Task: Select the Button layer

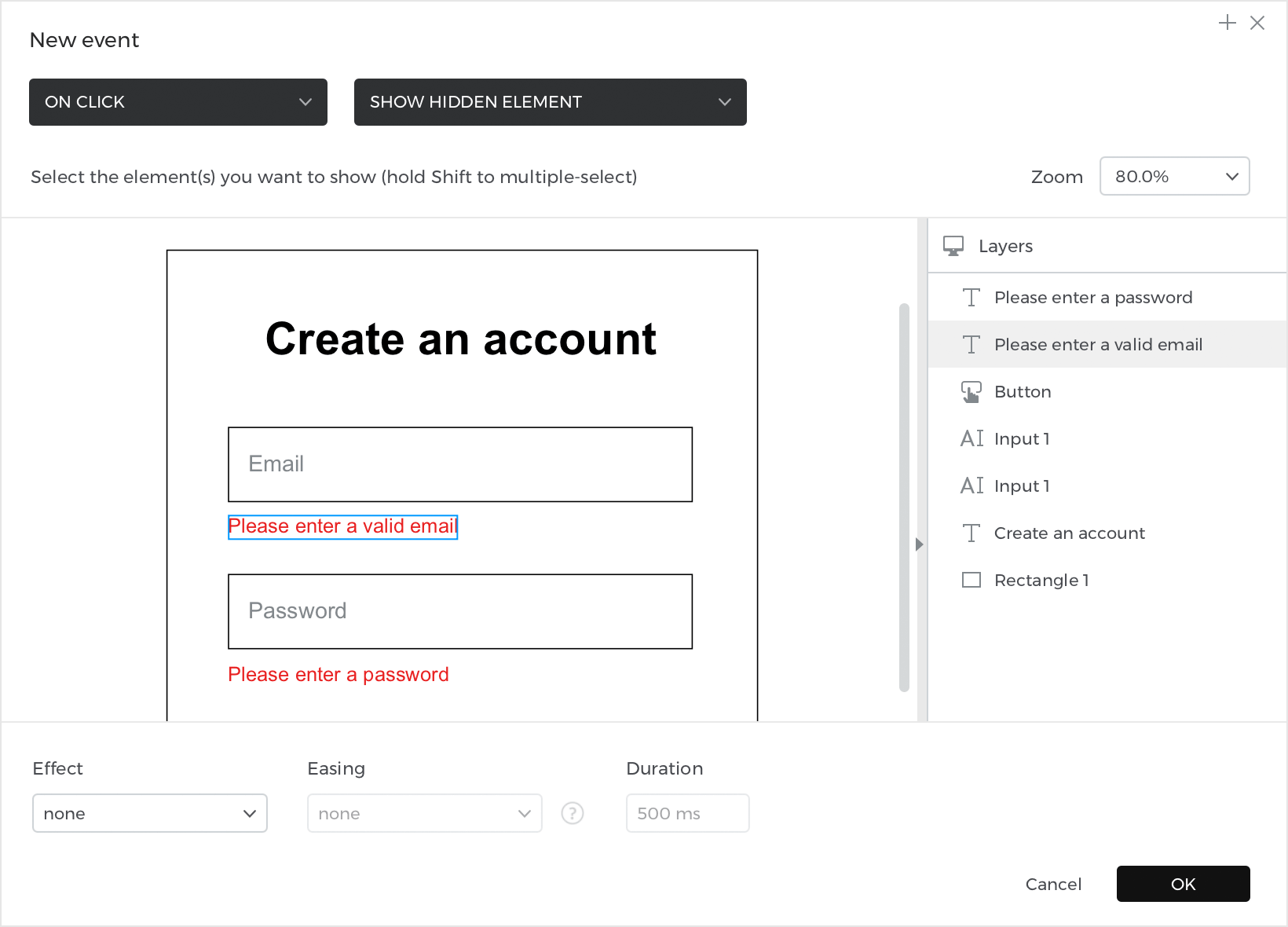Action: click(1107, 391)
